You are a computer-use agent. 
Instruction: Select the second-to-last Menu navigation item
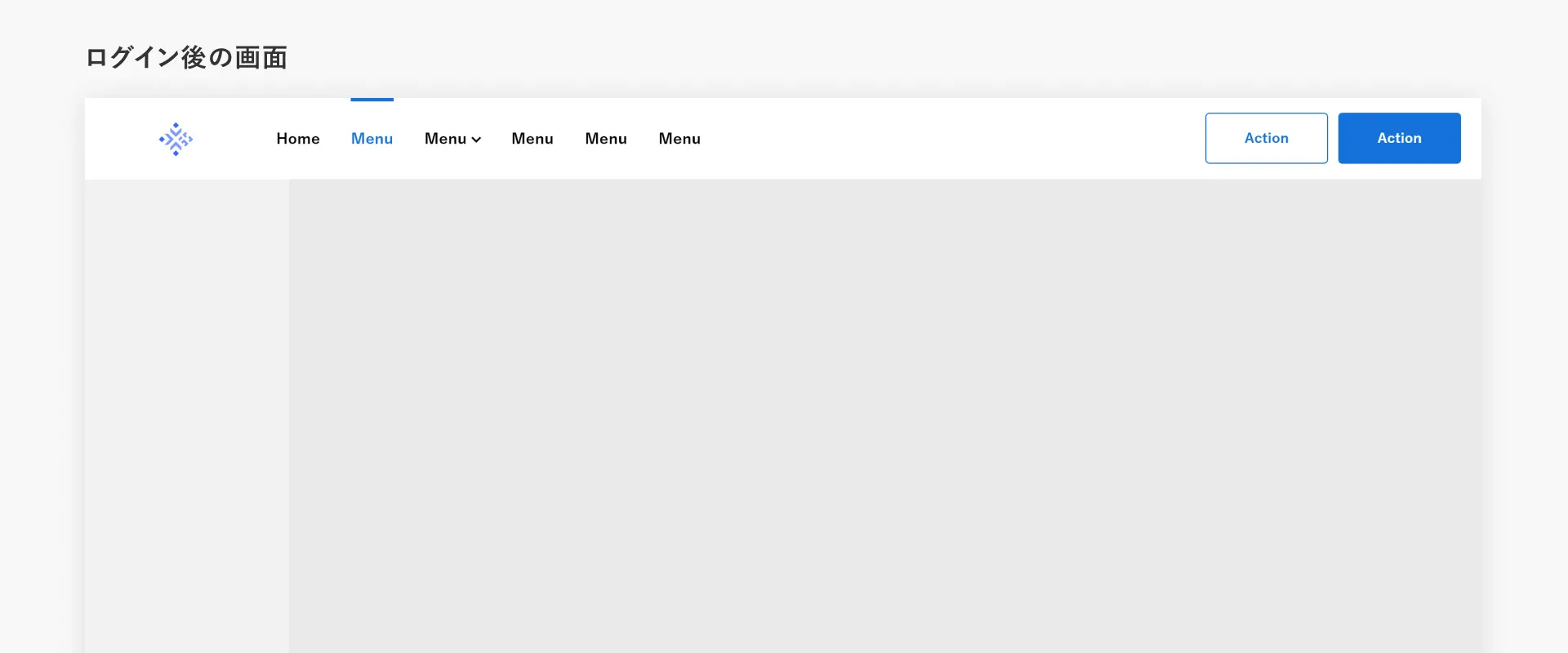click(x=606, y=139)
